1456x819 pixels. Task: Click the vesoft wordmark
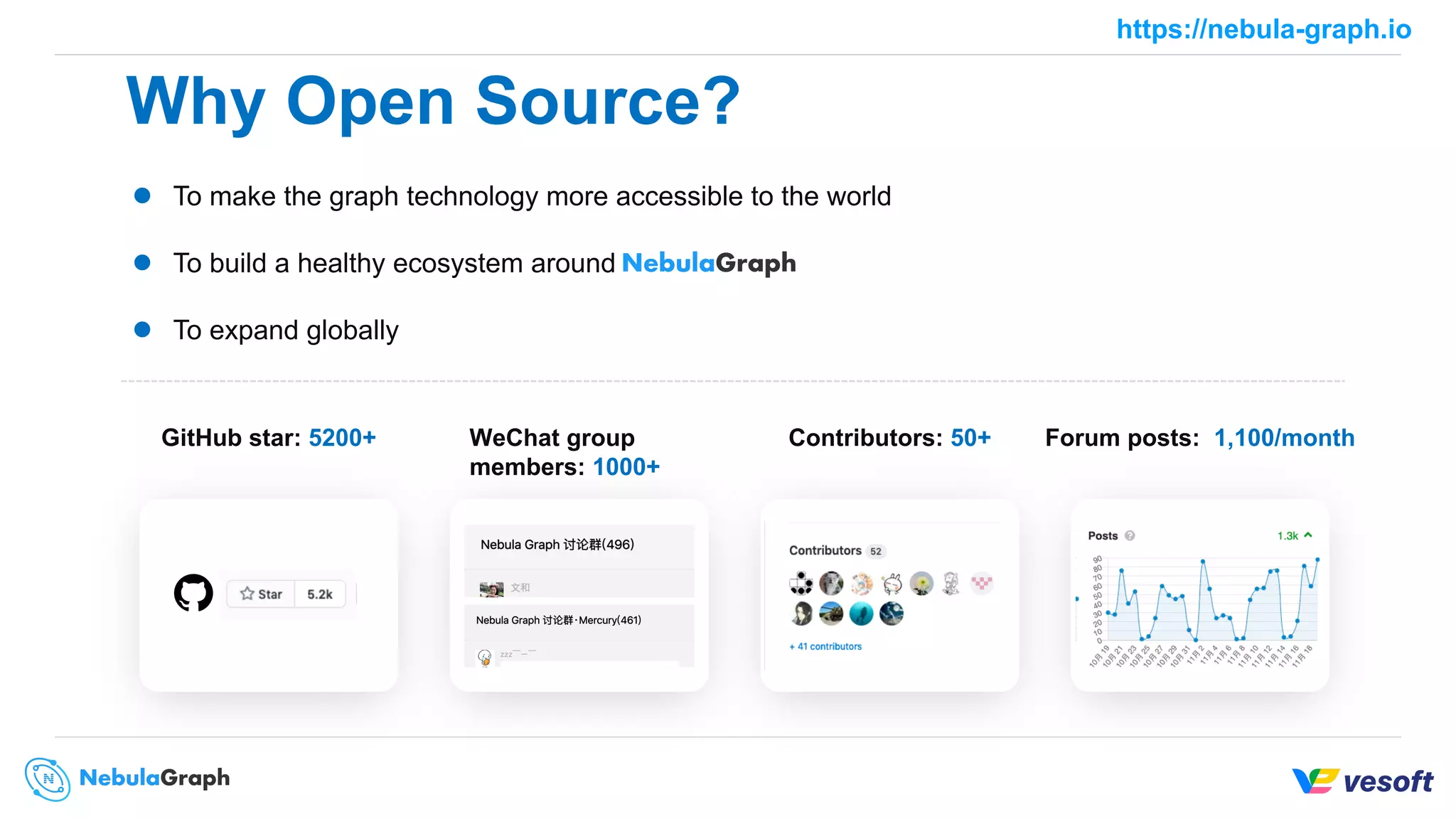coord(1388,782)
